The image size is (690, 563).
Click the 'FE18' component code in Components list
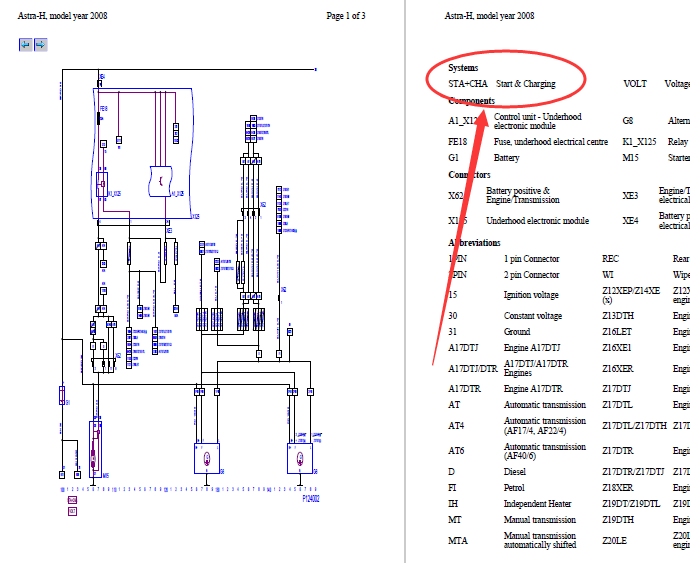458,142
